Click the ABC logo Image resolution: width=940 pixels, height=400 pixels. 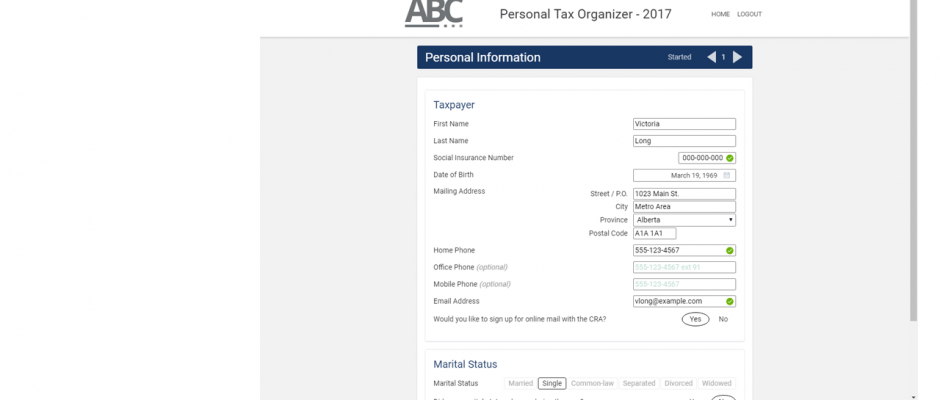click(433, 14)
